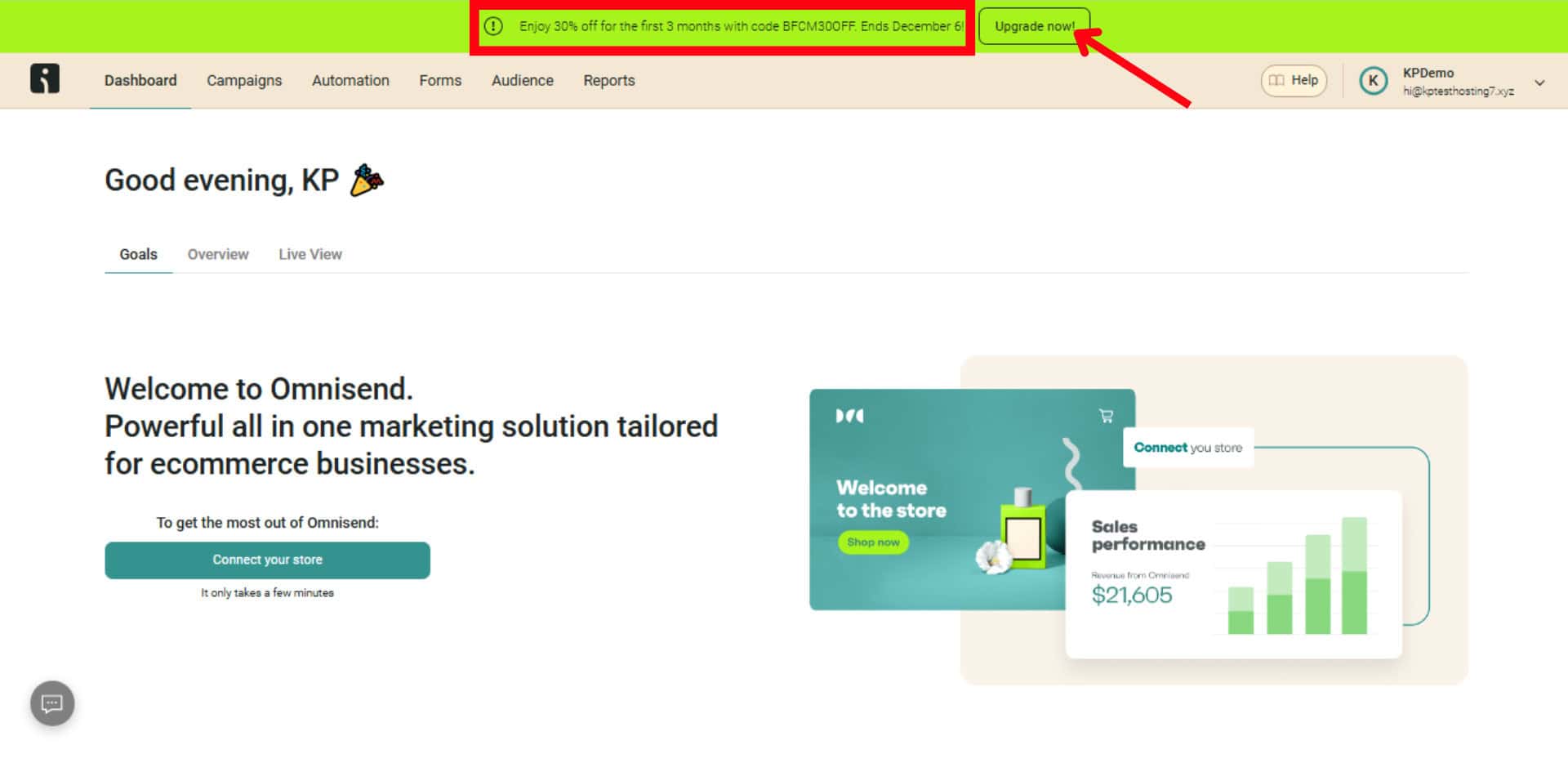Open Reports from the navigation
1568x763 pixels.
click(608, 80)
